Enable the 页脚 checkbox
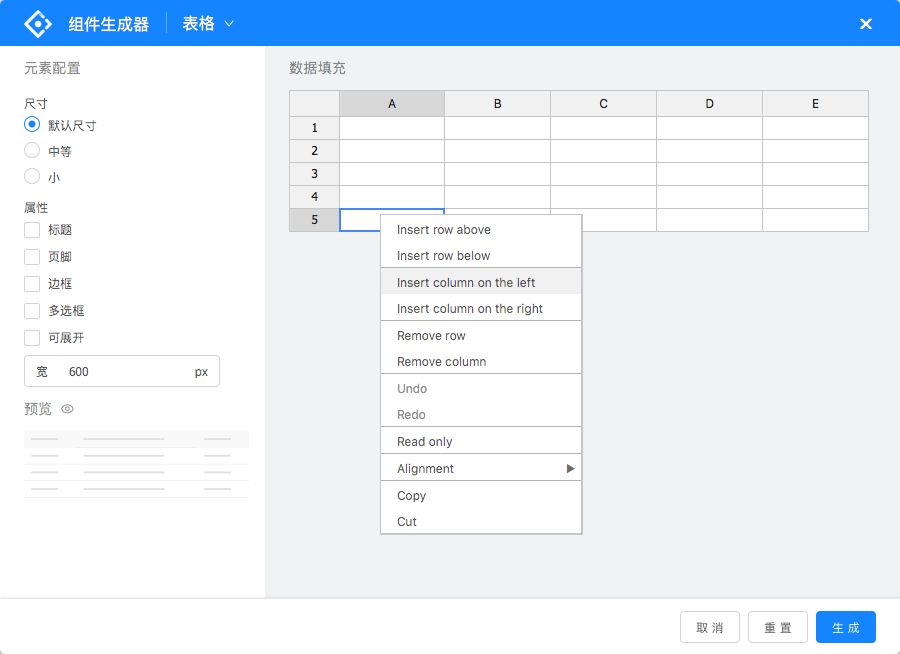Image resolution: width=900 pixels, height=654 pixels. (x=32, y=257)
